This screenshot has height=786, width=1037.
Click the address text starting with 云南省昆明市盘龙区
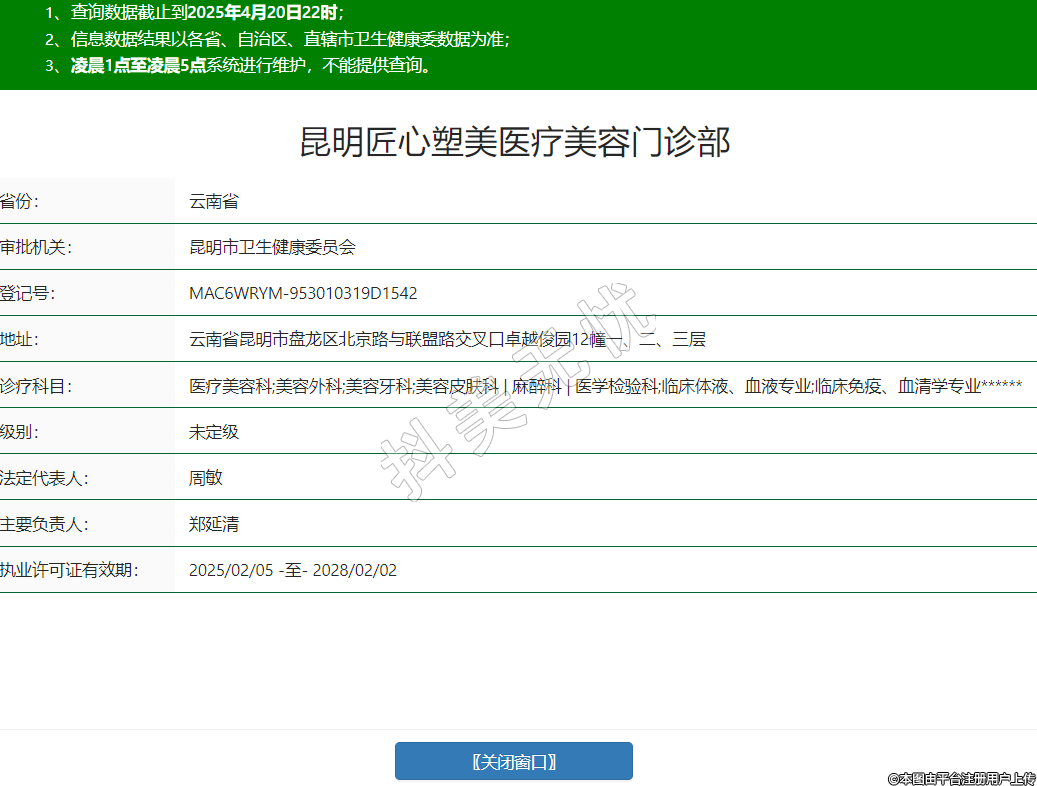point(447,339)
